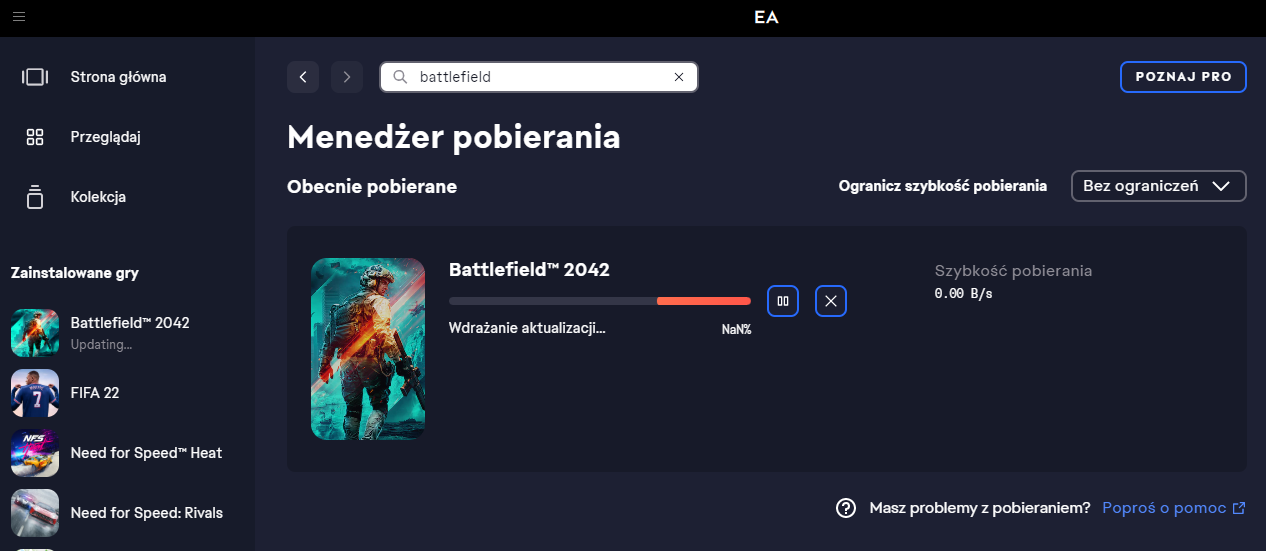Clear the battlefield search text
Image resolution: width=1266 pixels, height=551 pixels.
click(x=679, y=77)
